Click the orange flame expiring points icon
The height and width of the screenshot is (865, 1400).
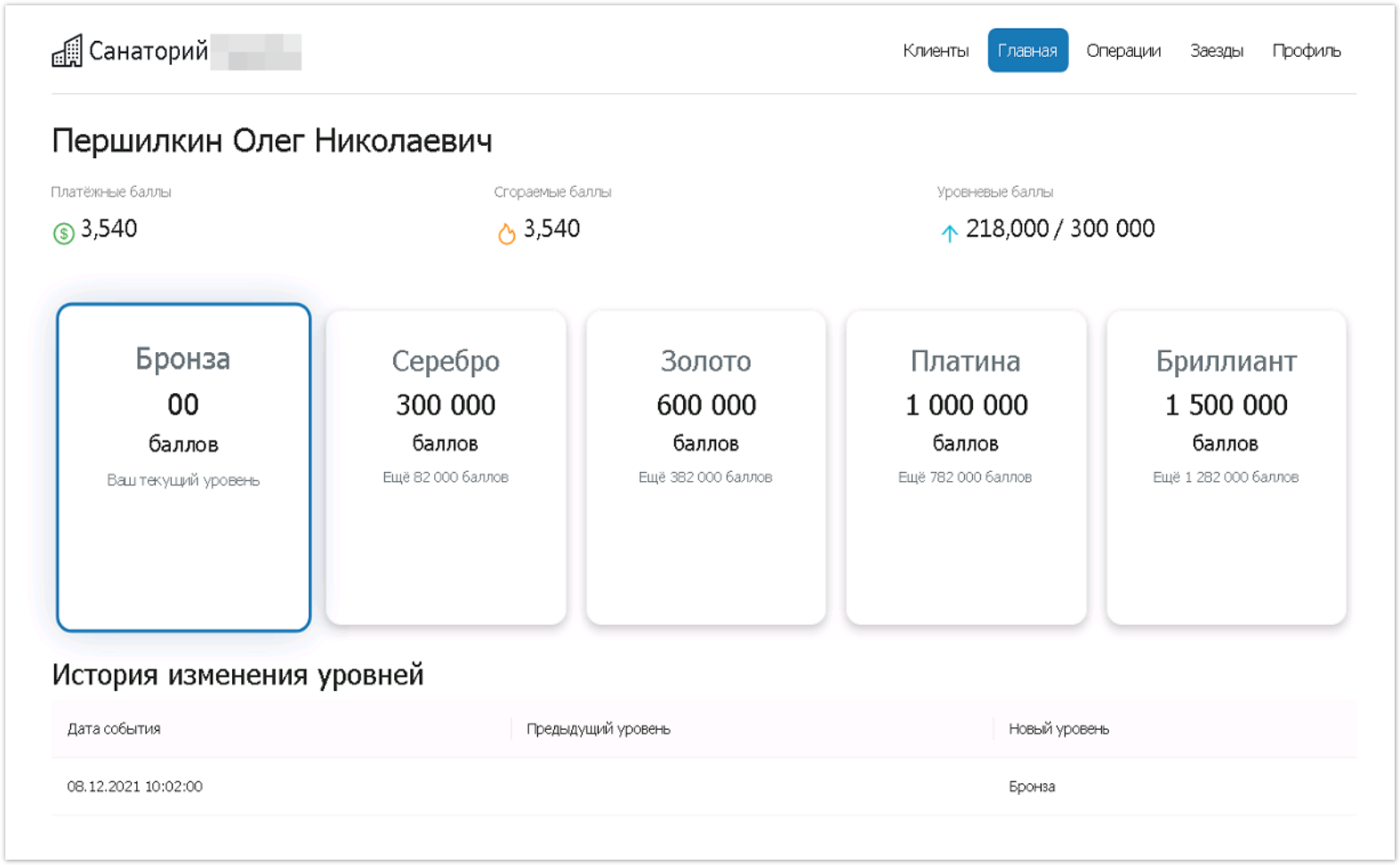[x=506, y=233]
